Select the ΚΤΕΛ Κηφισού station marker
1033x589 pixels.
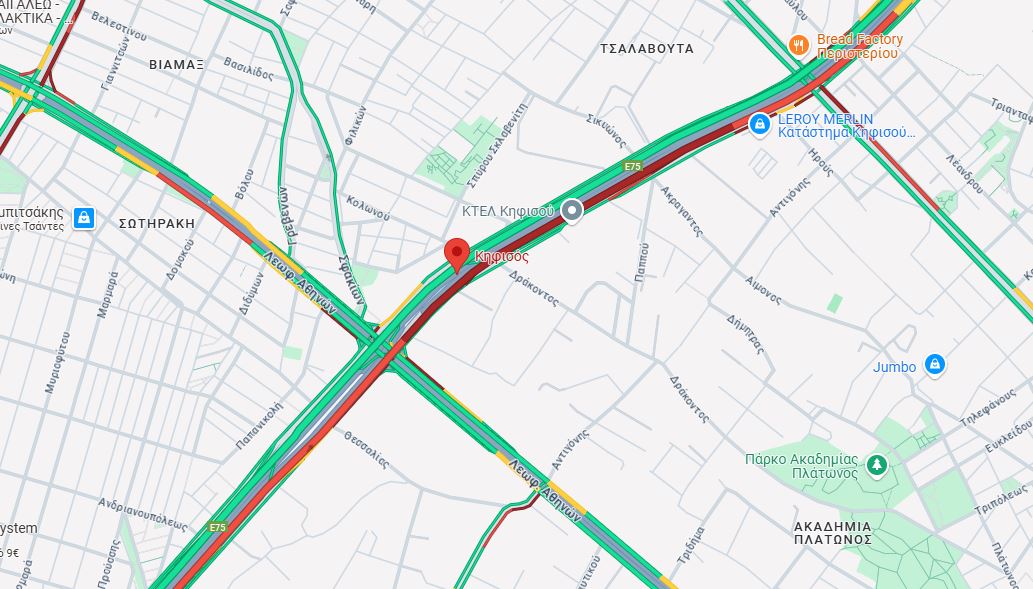[572, 211]
